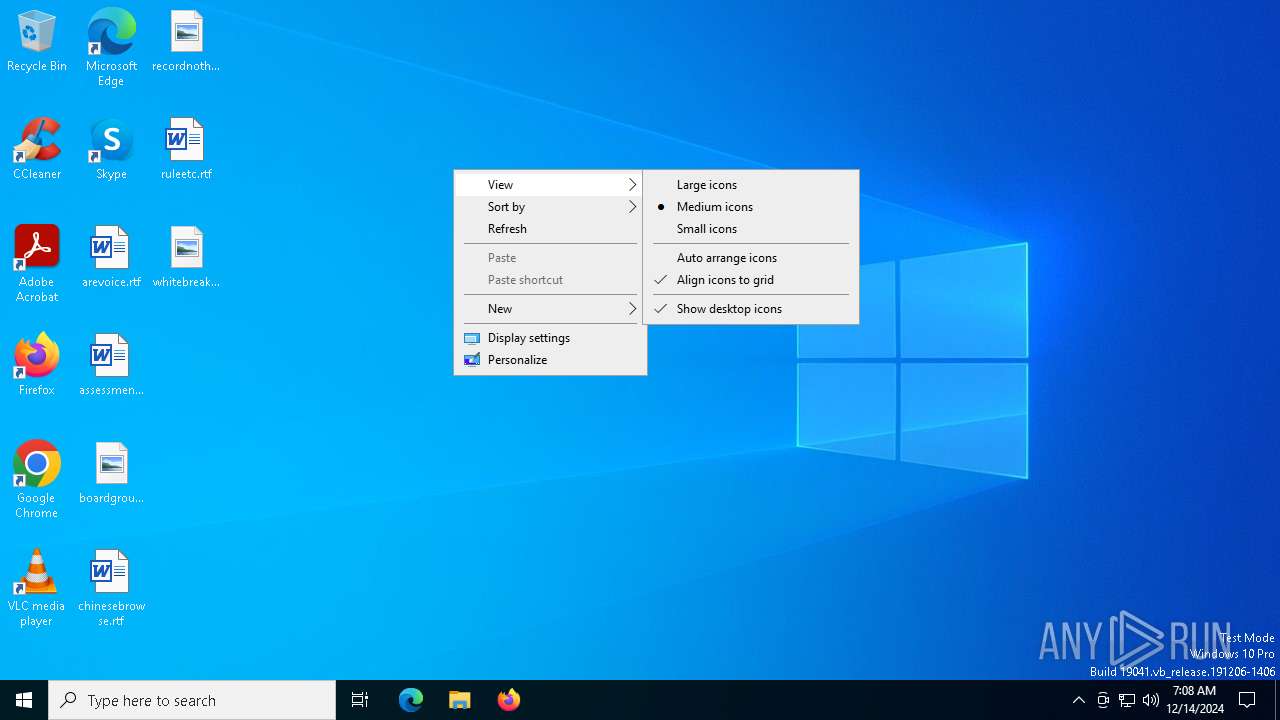This screenshot has height=720, width=1280.
Task: Choose Refresh in the context menu
Action: pyautogui.click(x=550, y=229)
